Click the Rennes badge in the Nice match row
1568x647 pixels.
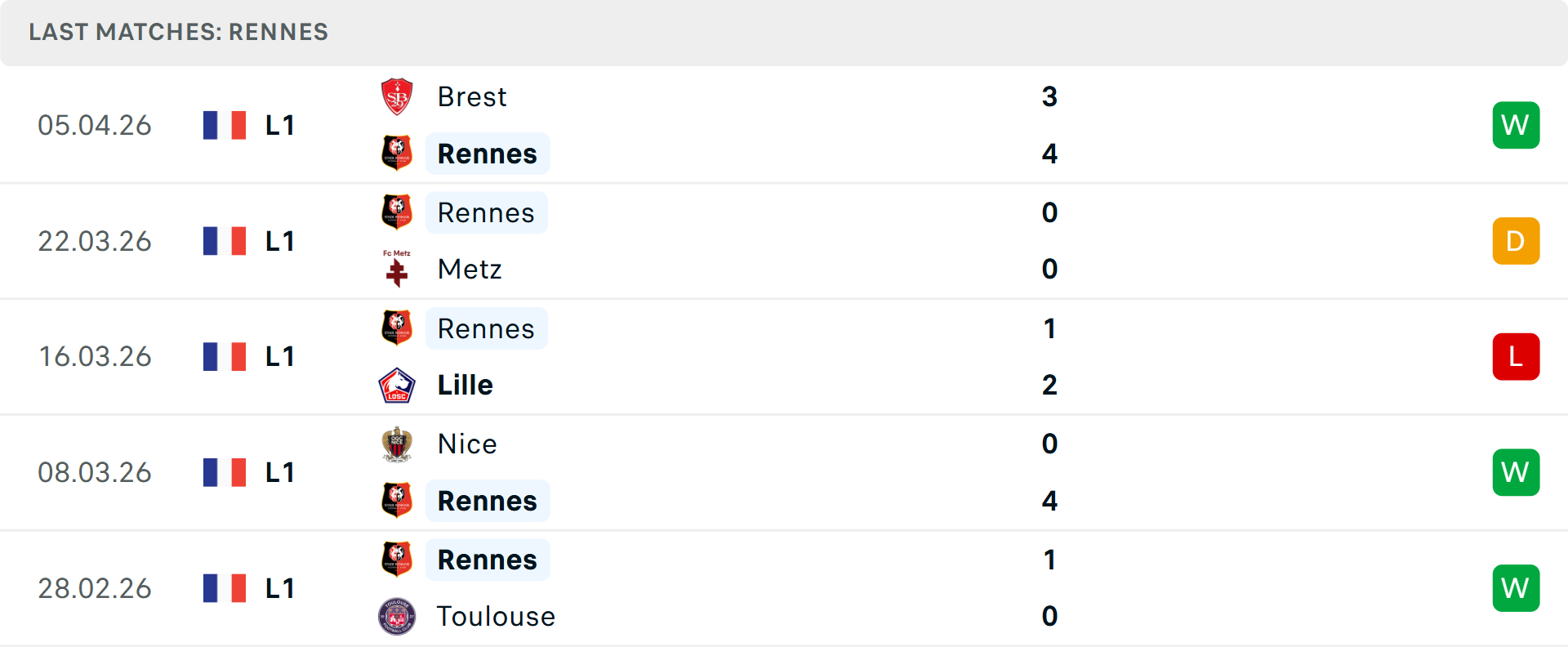[x=397, y=501]
